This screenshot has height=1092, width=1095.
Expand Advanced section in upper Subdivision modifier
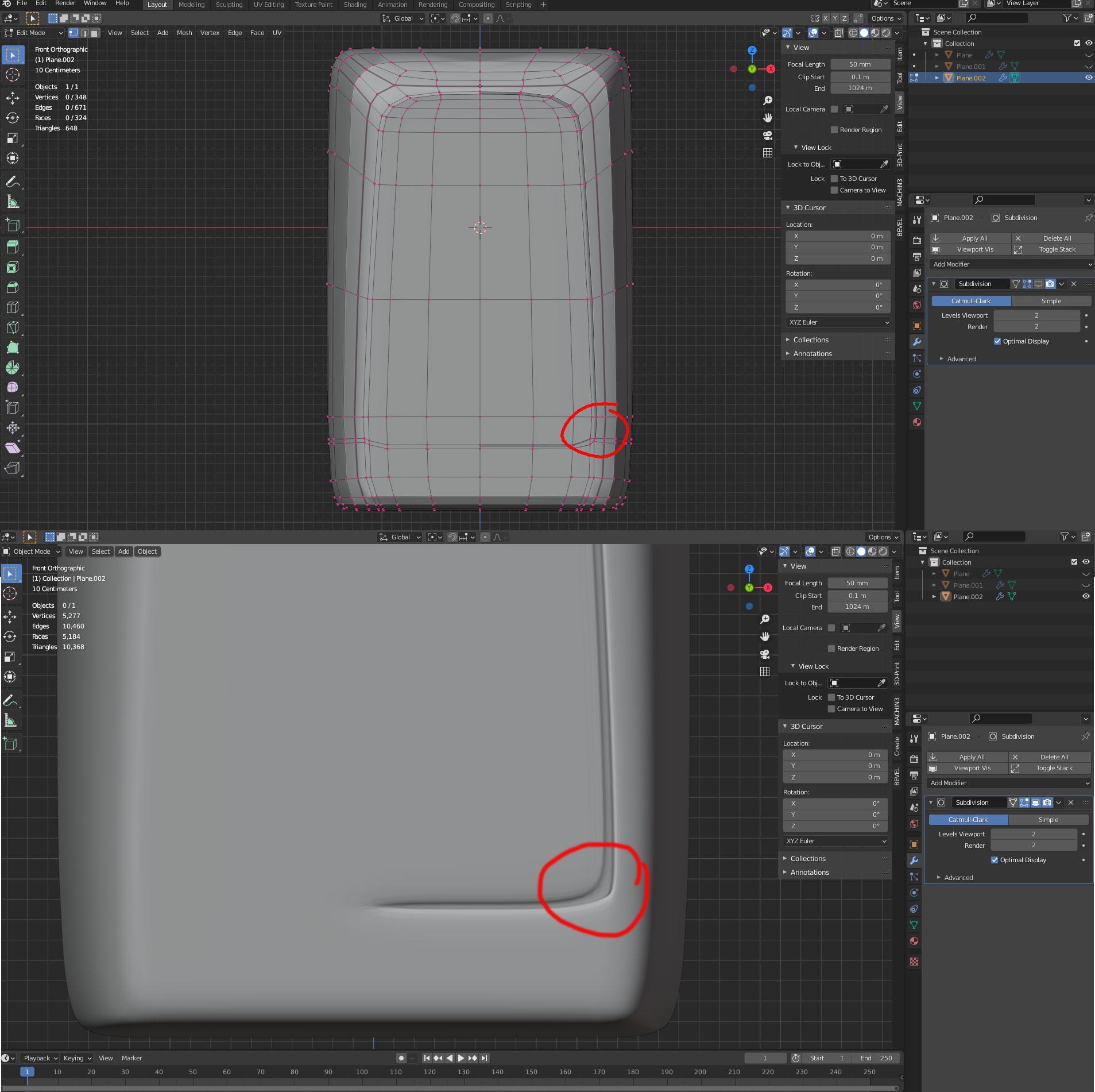point(961,359)
